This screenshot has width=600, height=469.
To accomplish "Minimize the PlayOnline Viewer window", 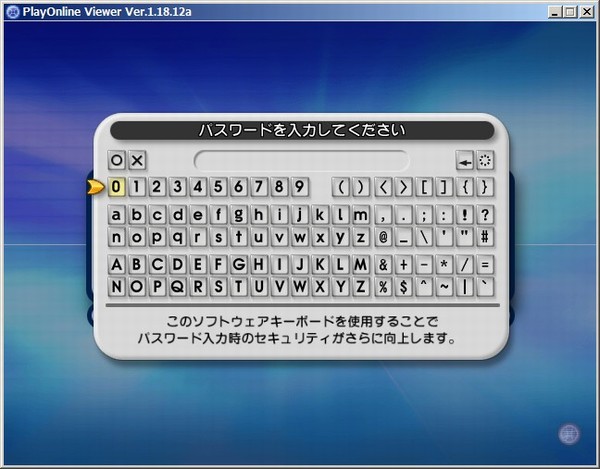I will 554,12.
